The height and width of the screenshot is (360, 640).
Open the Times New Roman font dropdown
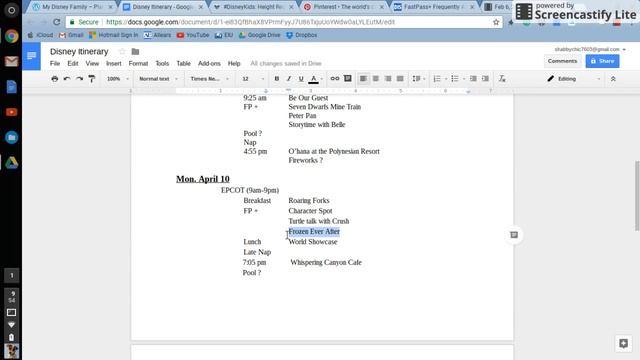coord(209,79)
